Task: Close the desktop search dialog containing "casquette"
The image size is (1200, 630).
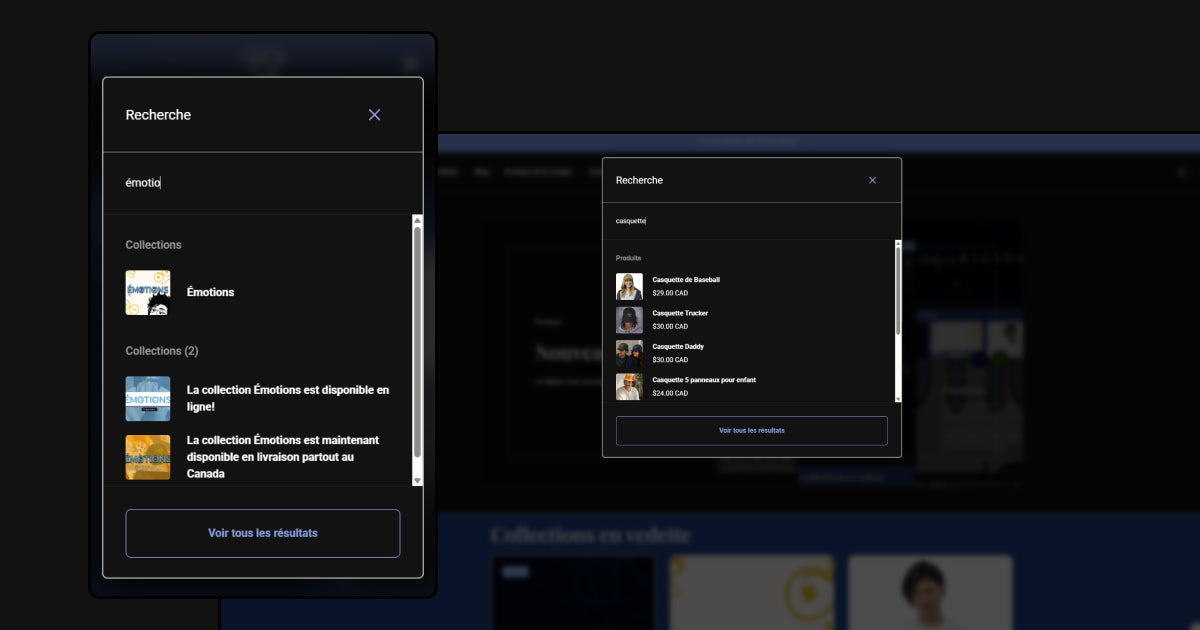Action: pyautogui.click(x=872, y=180)
